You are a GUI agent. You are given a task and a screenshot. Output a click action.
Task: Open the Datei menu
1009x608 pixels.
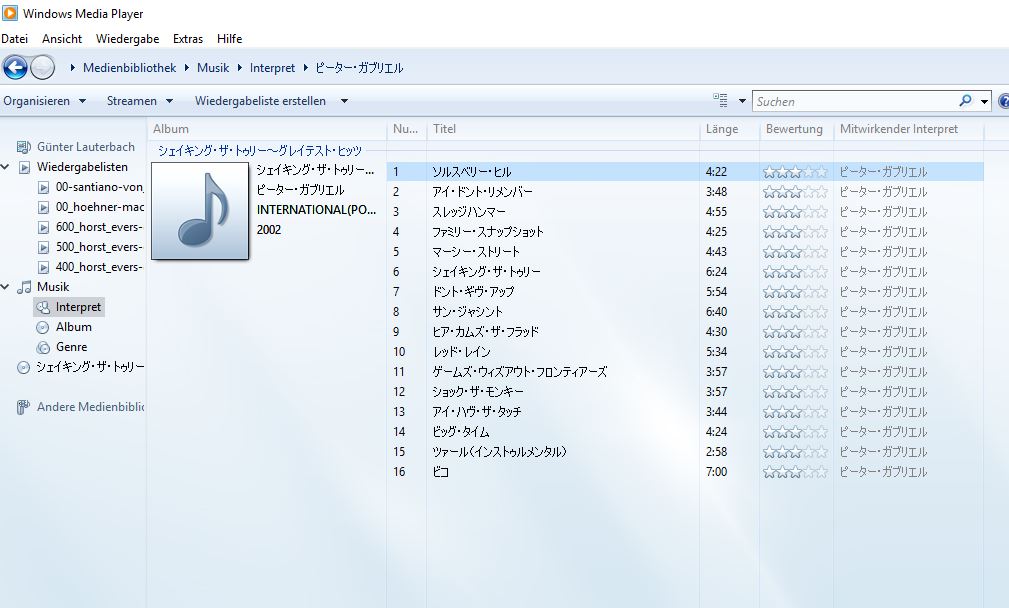tap(14, 39)
